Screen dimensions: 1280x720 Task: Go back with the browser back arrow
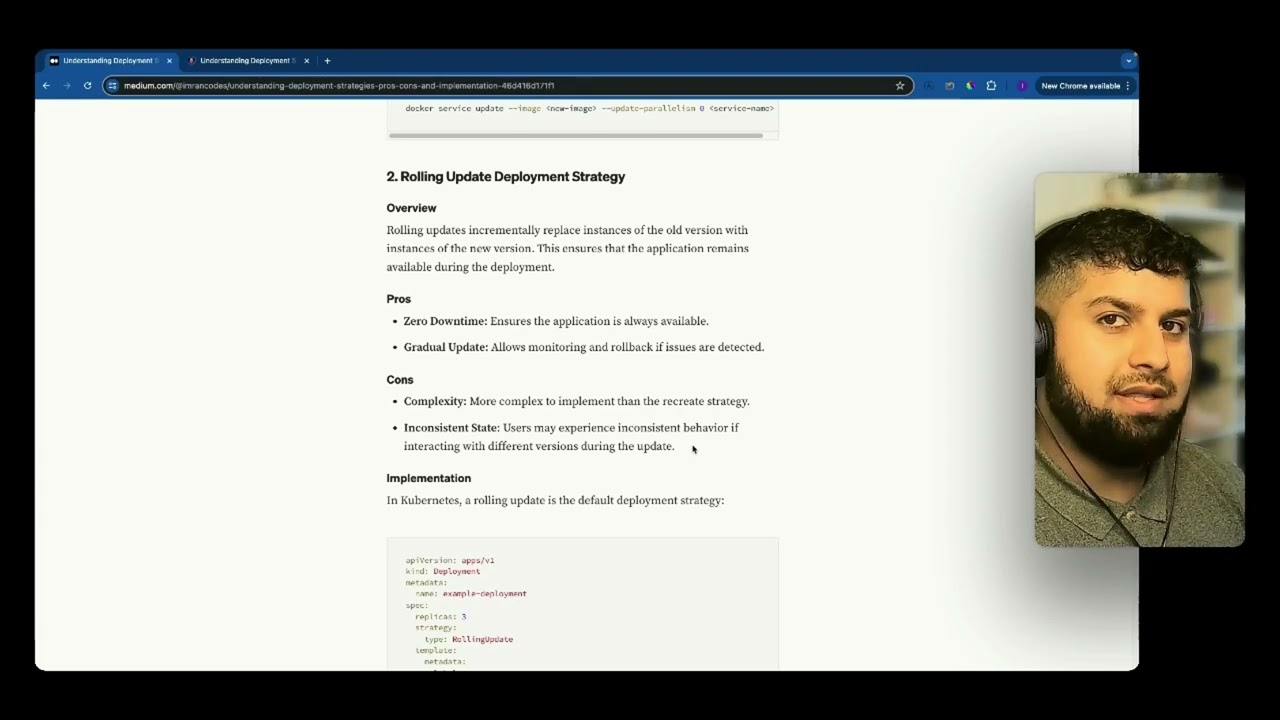coord(46,86)
